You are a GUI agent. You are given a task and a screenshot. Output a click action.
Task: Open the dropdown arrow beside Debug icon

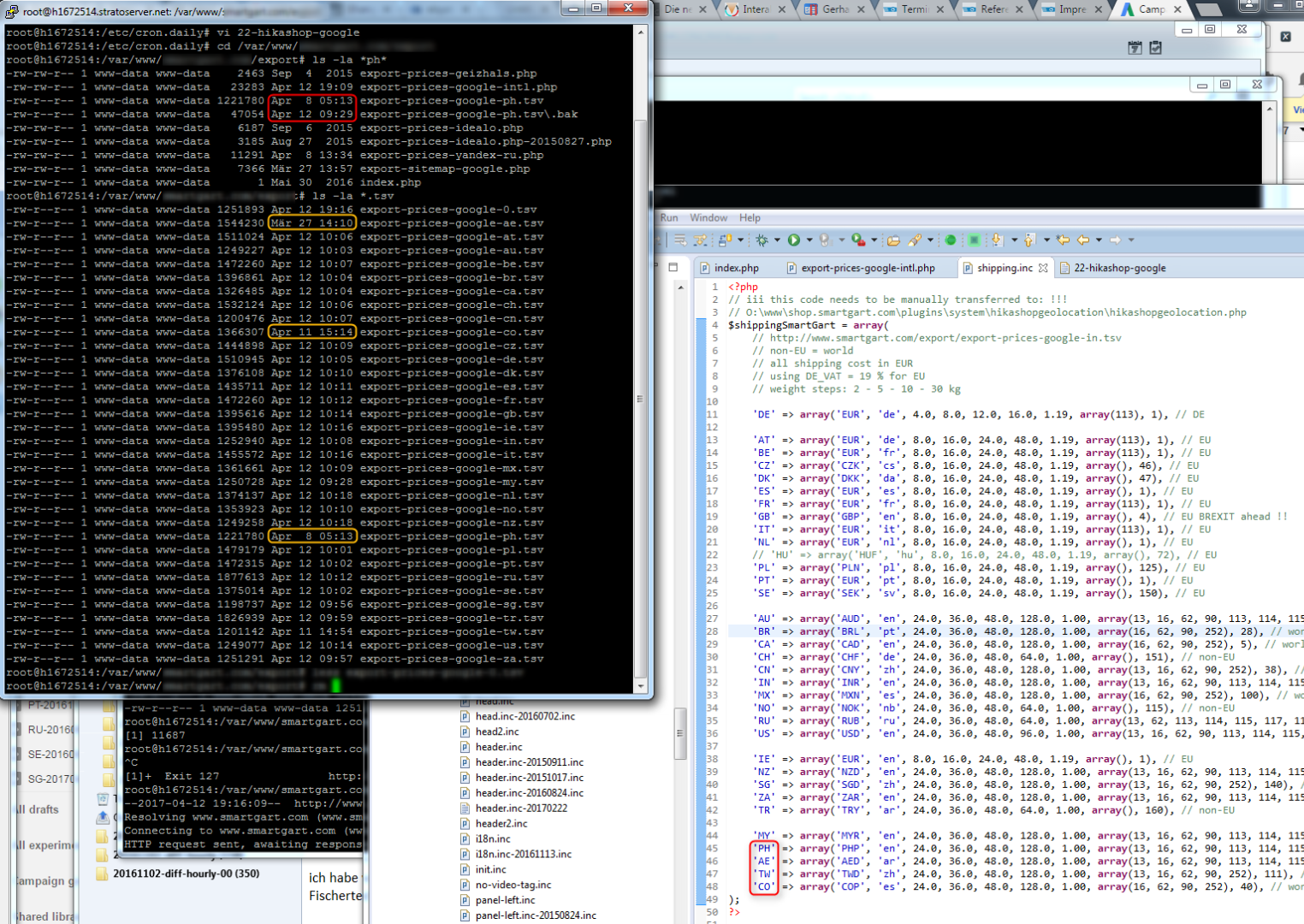[777, 240]
